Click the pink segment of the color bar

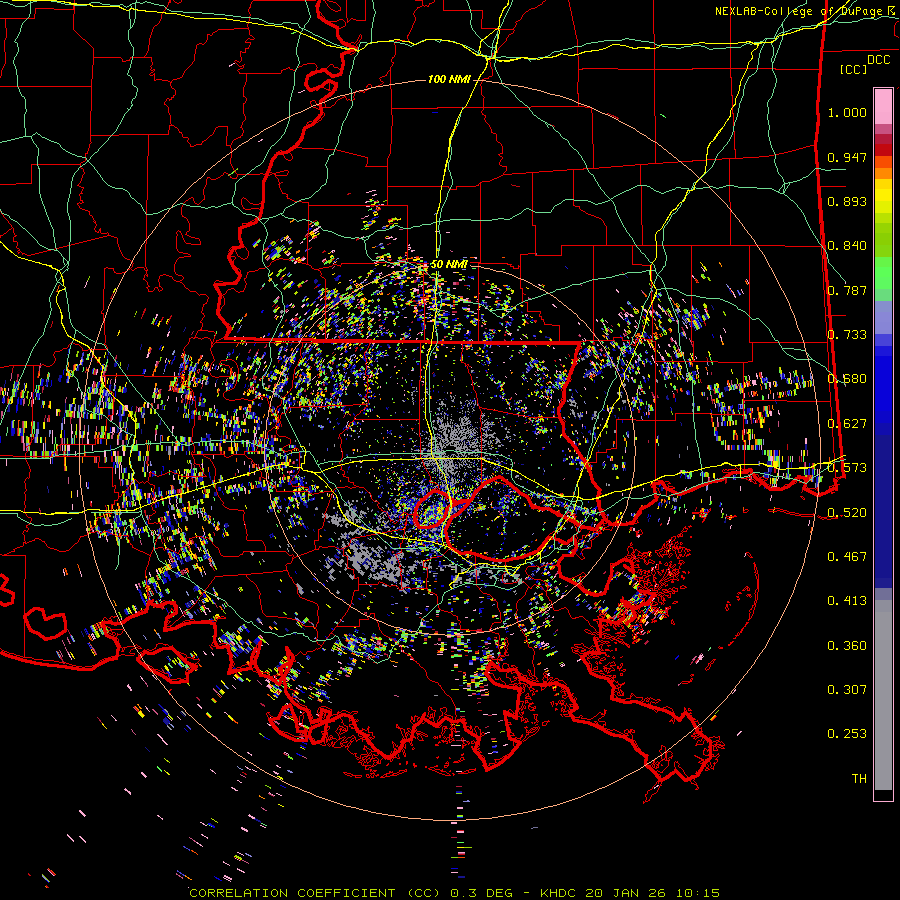[883, 107]
